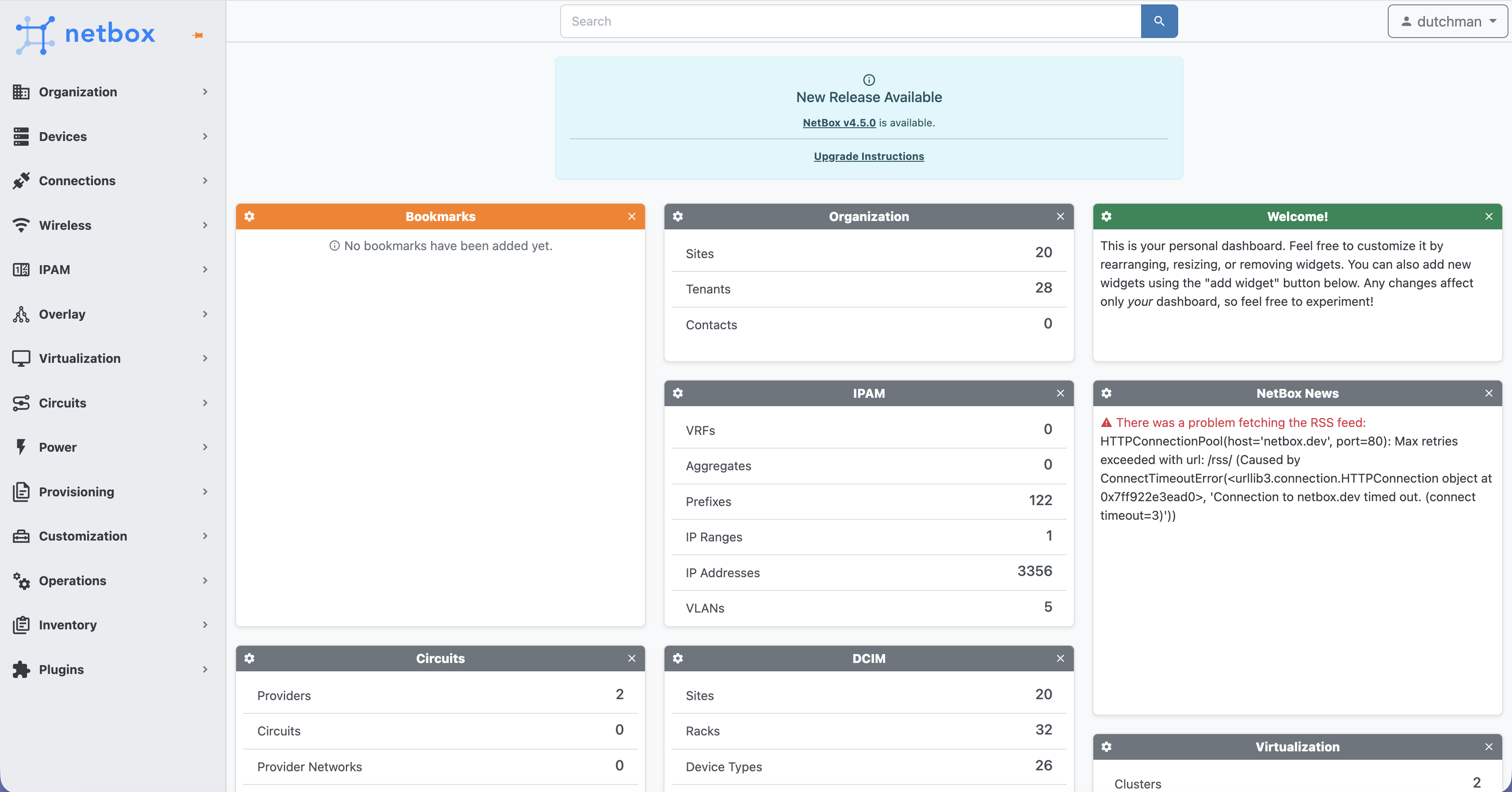Open the dutchman user dropdown

point(1447,21)
